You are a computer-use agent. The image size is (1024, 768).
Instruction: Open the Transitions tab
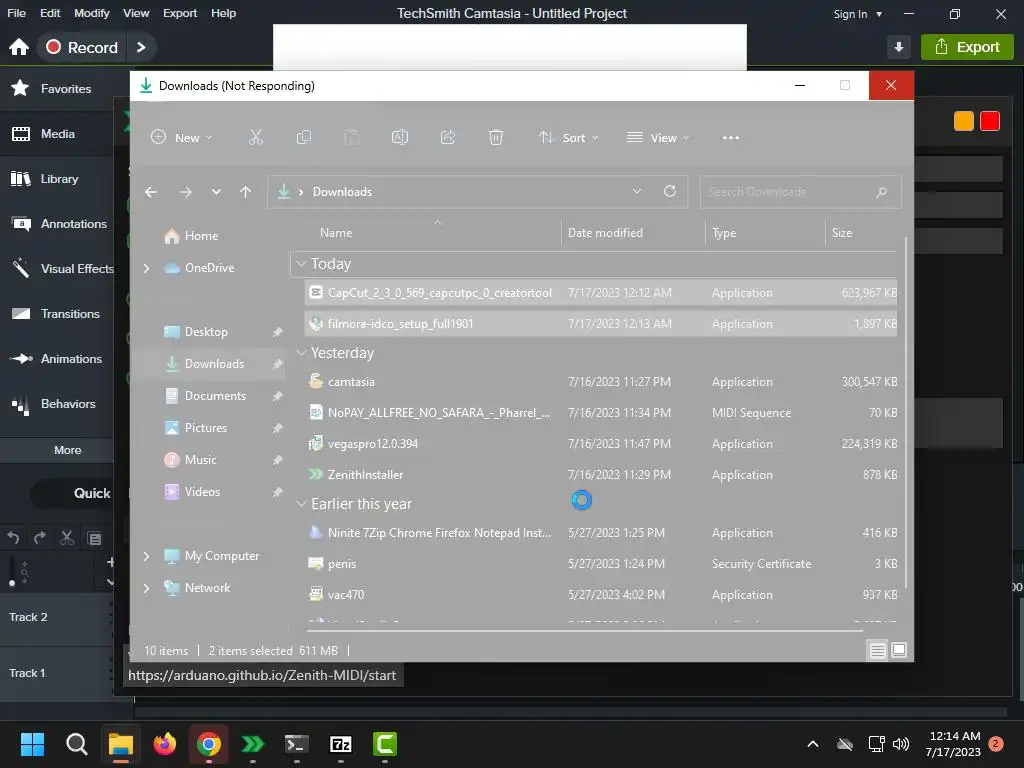pos(57,313)
